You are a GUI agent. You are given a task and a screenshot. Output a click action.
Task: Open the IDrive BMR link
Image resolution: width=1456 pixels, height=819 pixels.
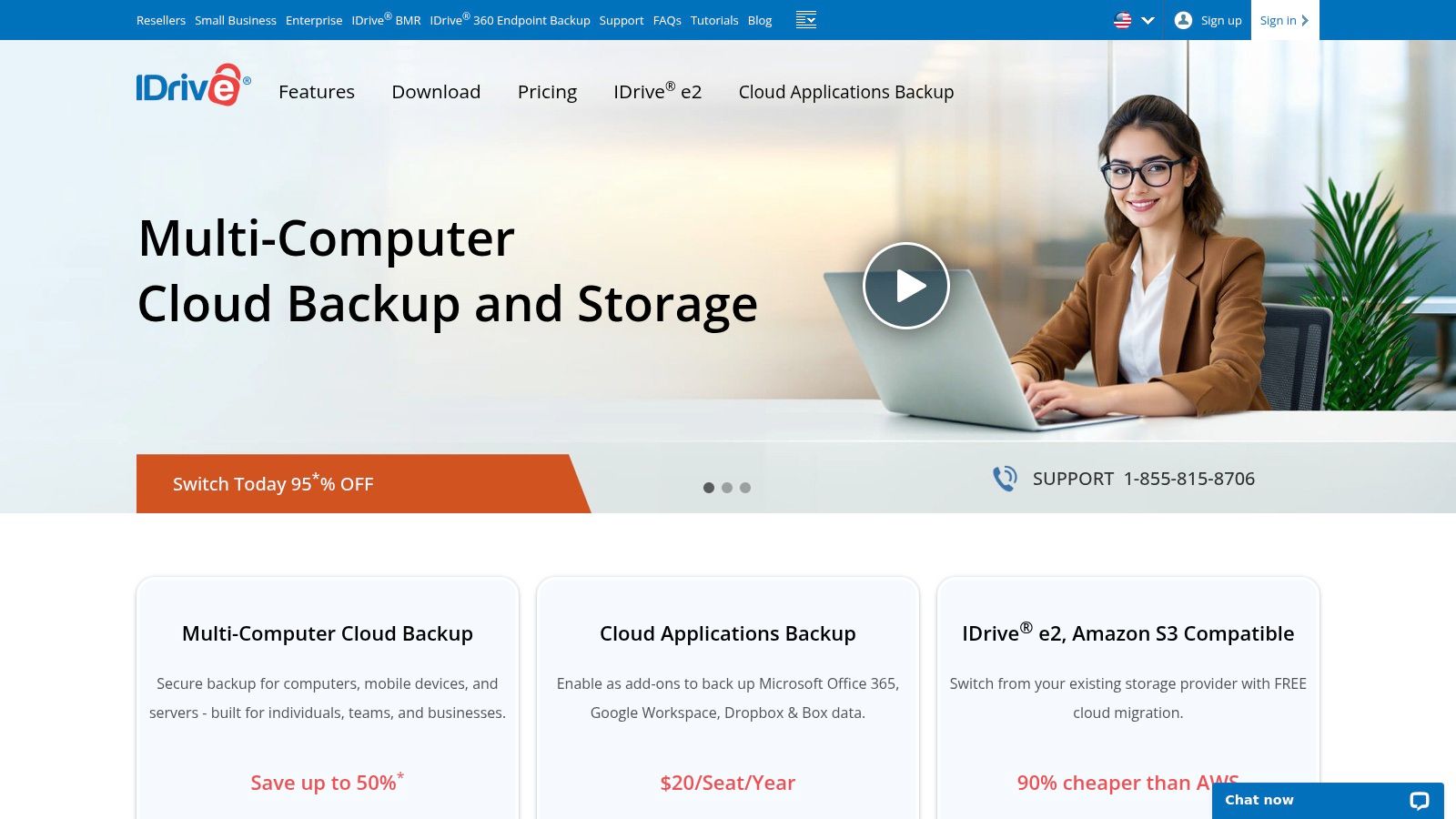coord(387,19)
